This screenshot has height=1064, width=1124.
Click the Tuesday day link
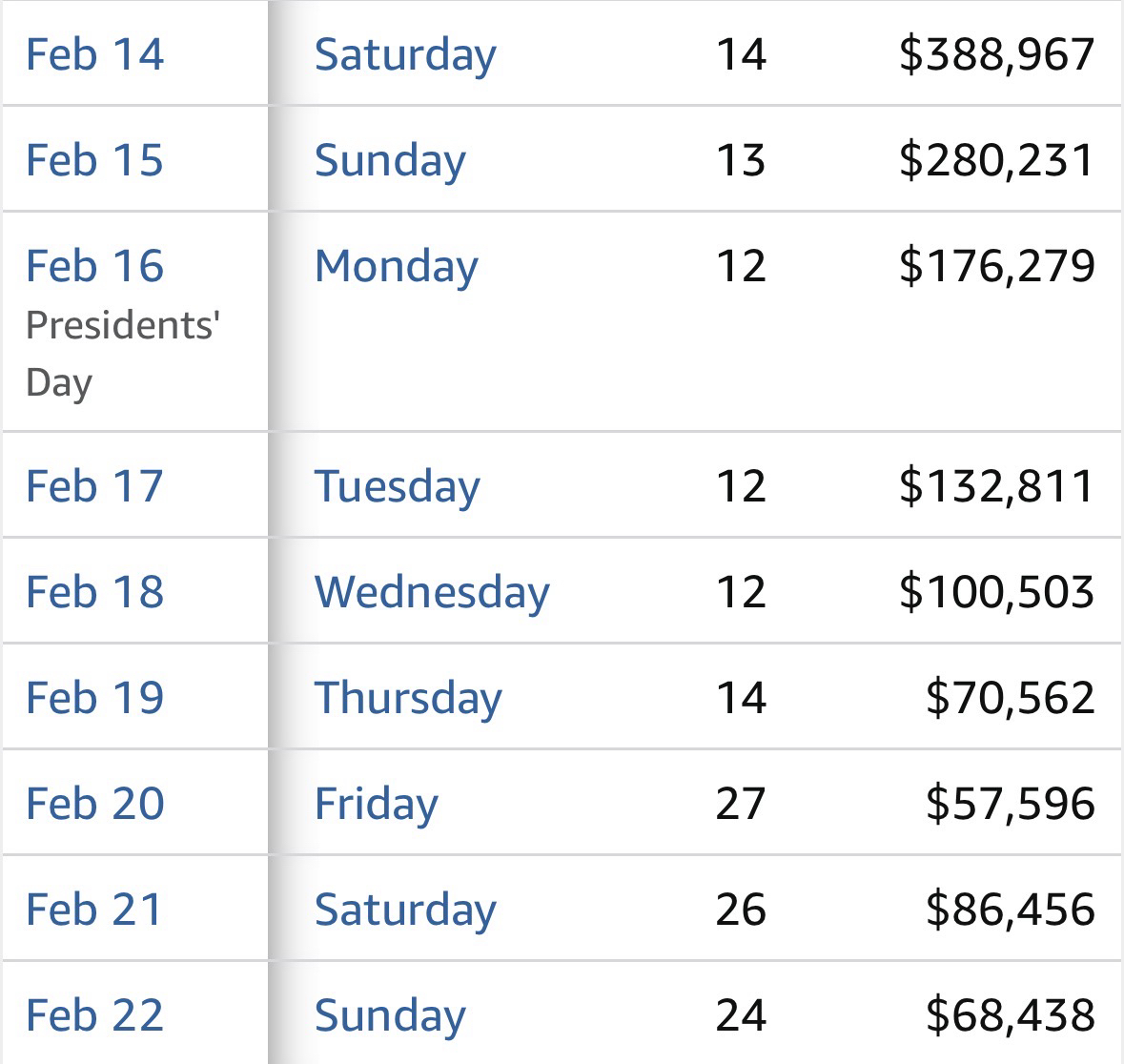397,486
